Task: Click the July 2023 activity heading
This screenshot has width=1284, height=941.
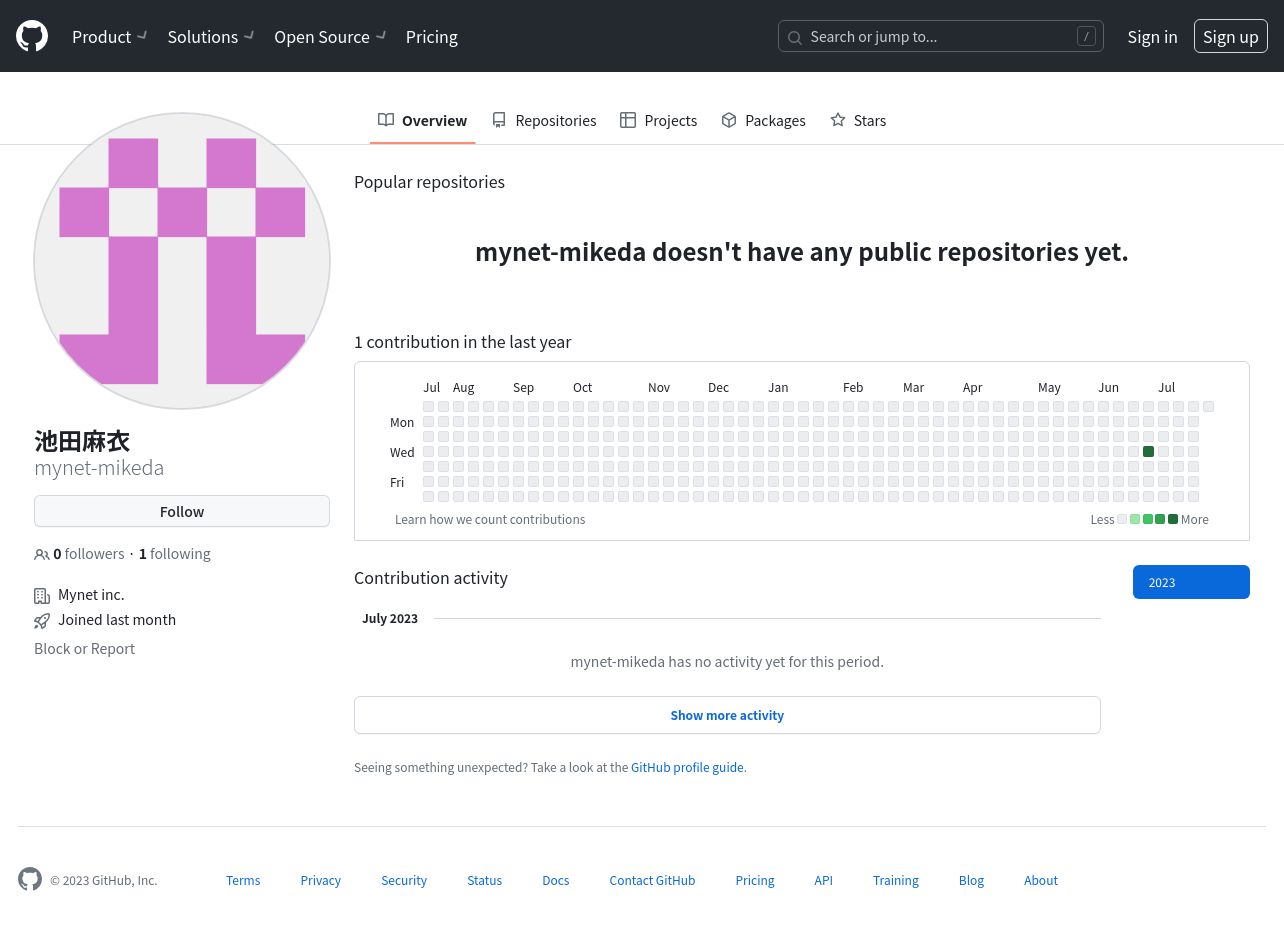Action: tap(390, 618)
